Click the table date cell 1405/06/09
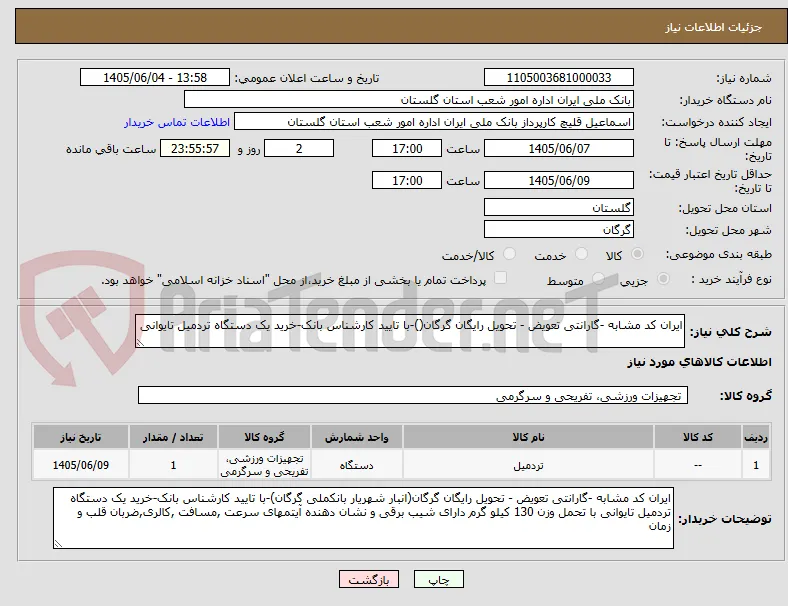This screenshot has height=606, width=788. [81, 465]
